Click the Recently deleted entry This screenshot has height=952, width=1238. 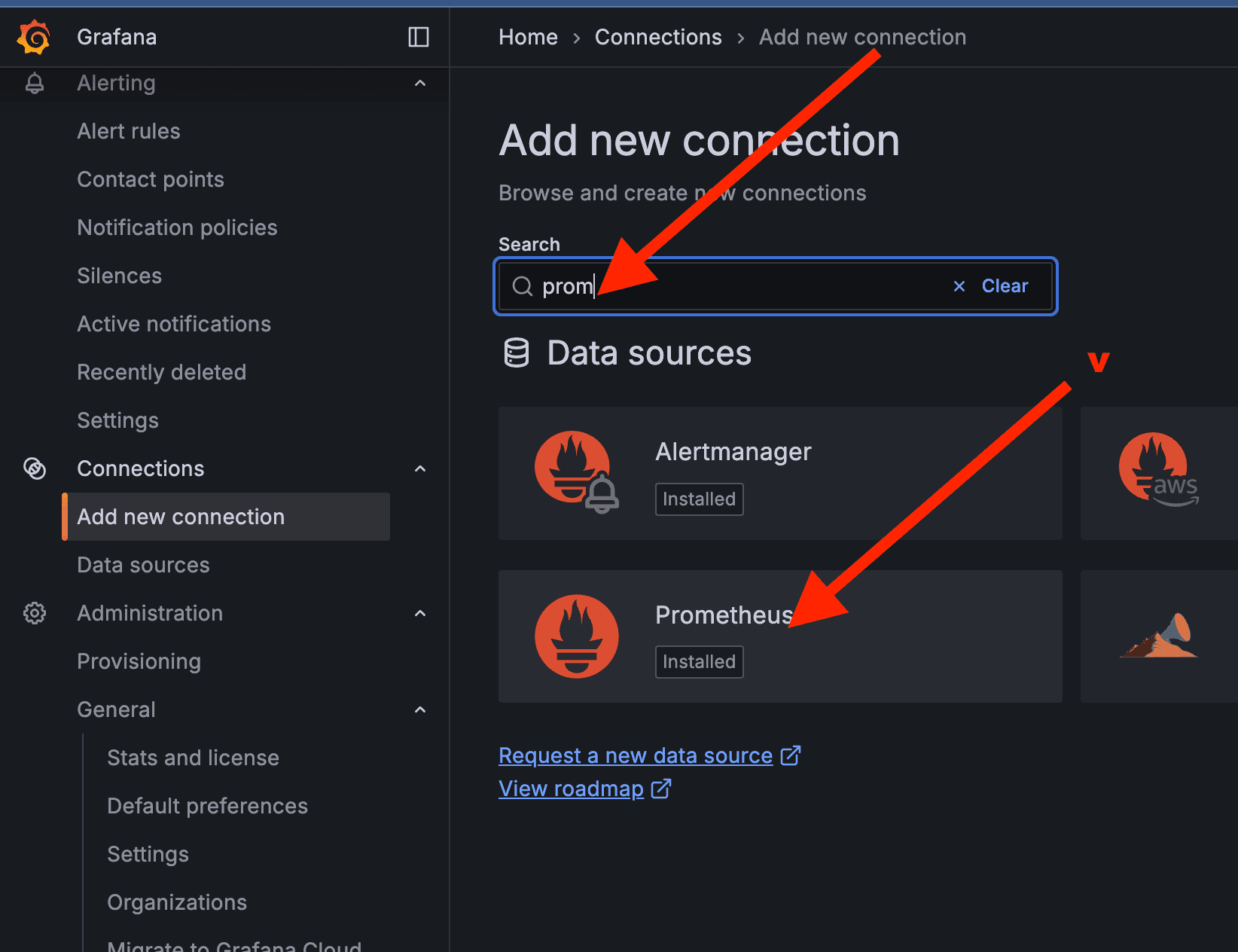pos(161,371)
